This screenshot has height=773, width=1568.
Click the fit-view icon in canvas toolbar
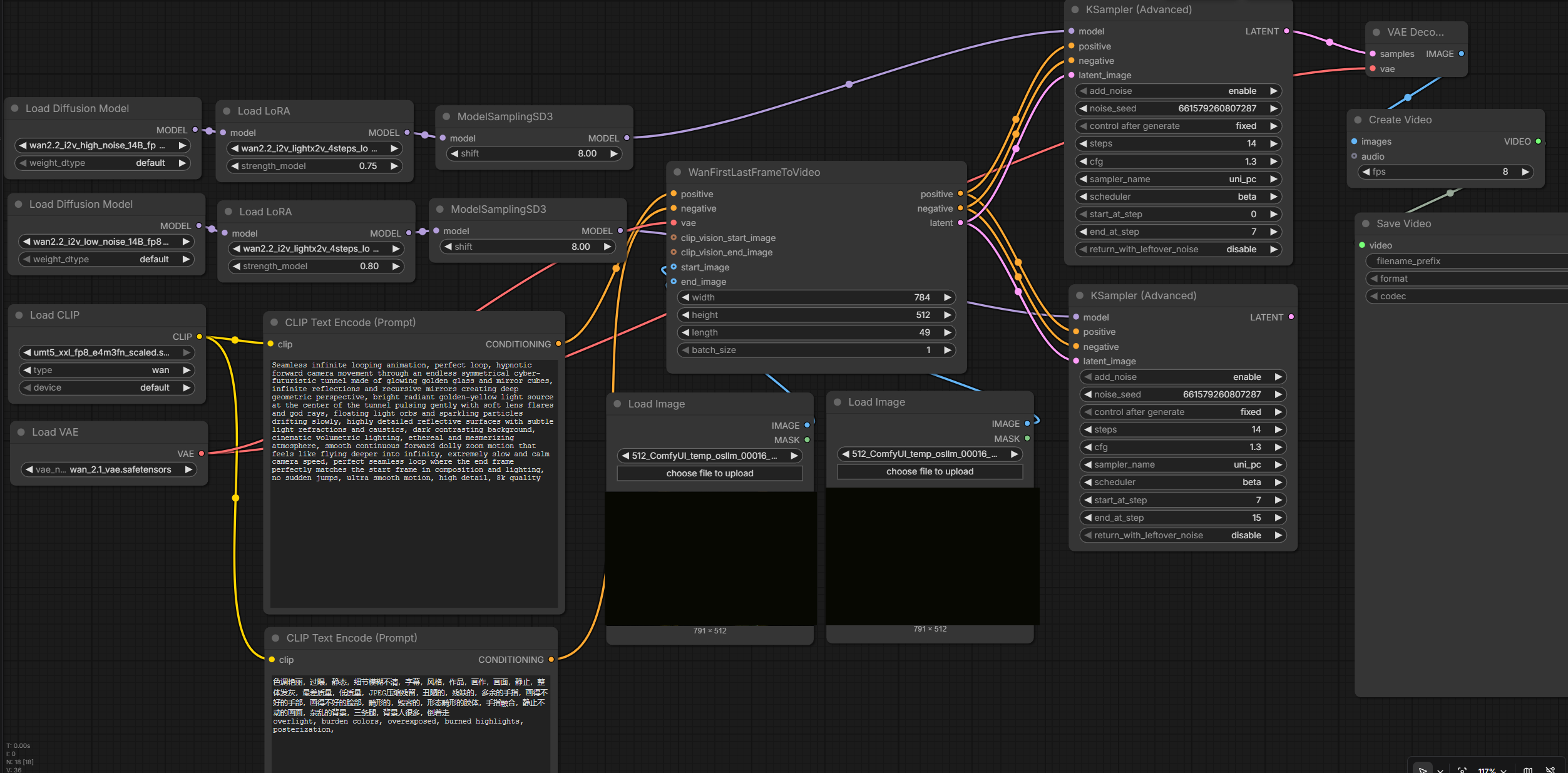click(x=1462, y=770)
